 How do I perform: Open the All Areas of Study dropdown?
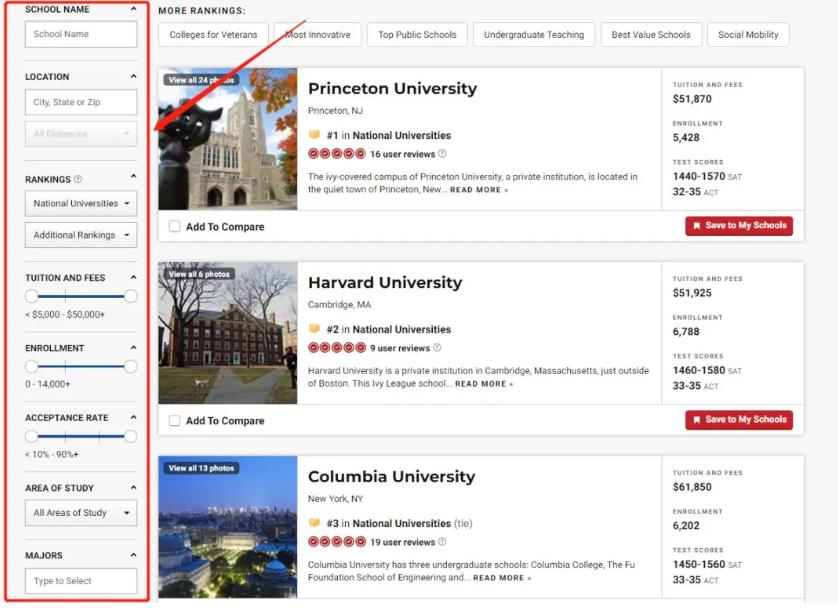[81, 513]
